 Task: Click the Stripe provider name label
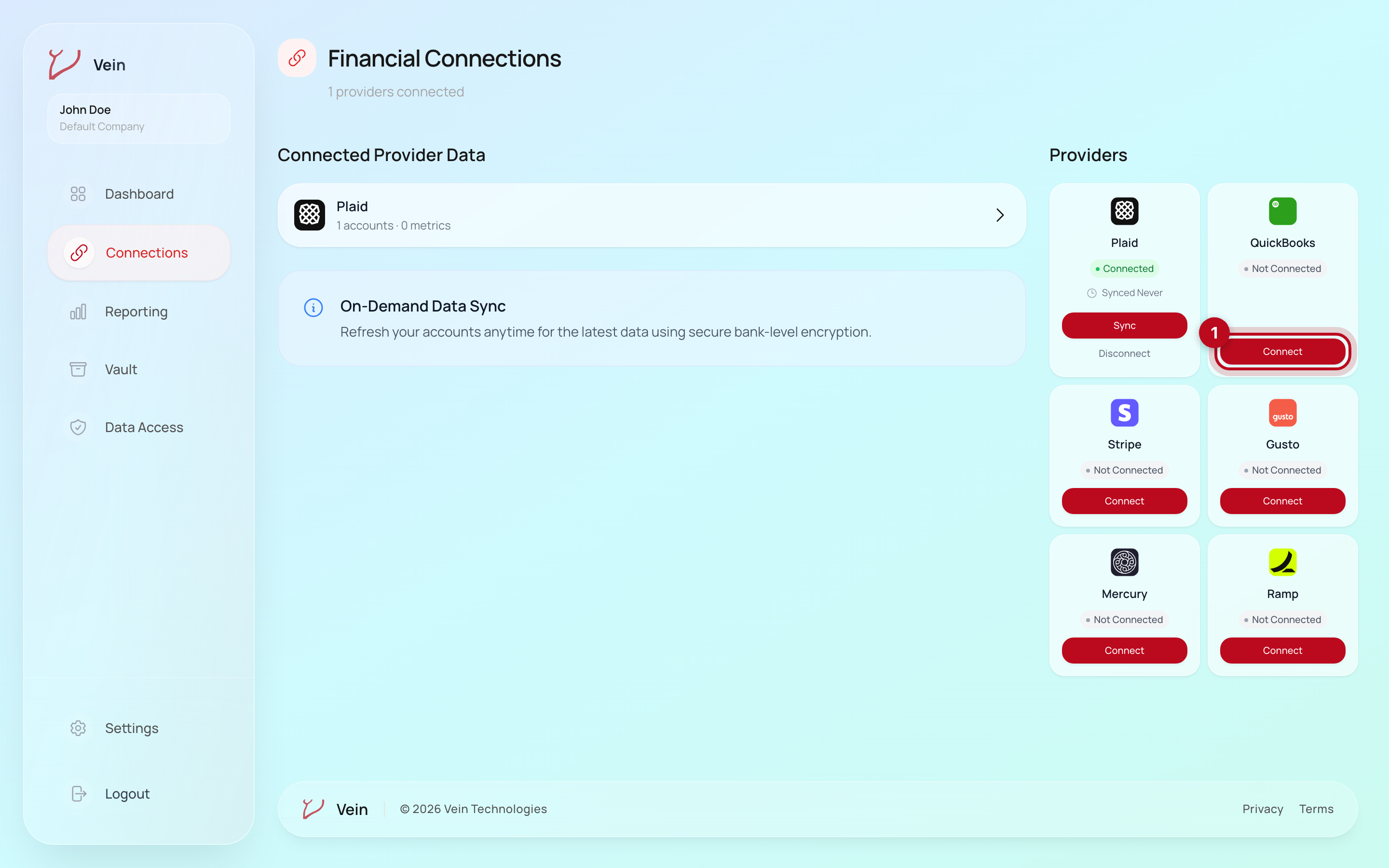[x=1124, y=444]
